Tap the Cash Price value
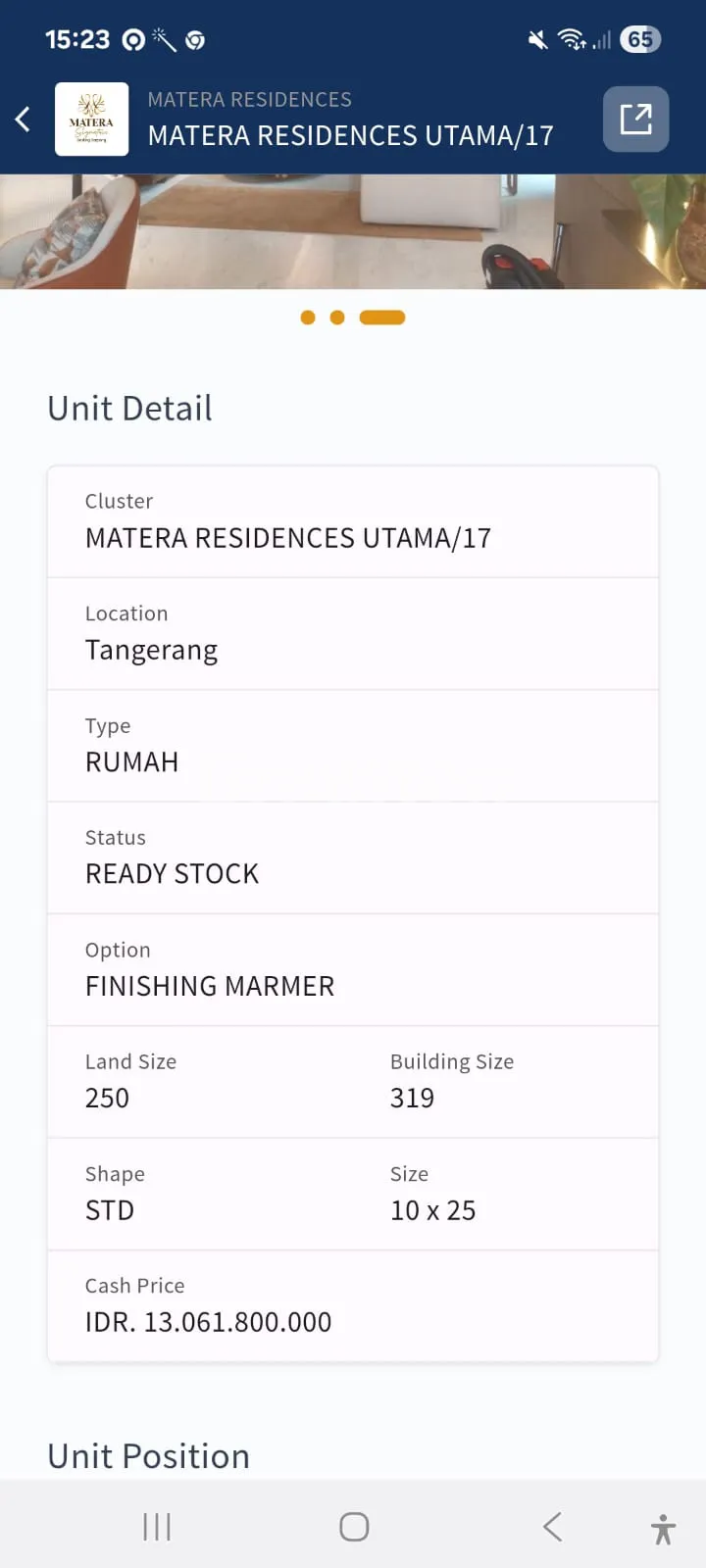This screenshot has width=706, height=1568. point(209,1322)
